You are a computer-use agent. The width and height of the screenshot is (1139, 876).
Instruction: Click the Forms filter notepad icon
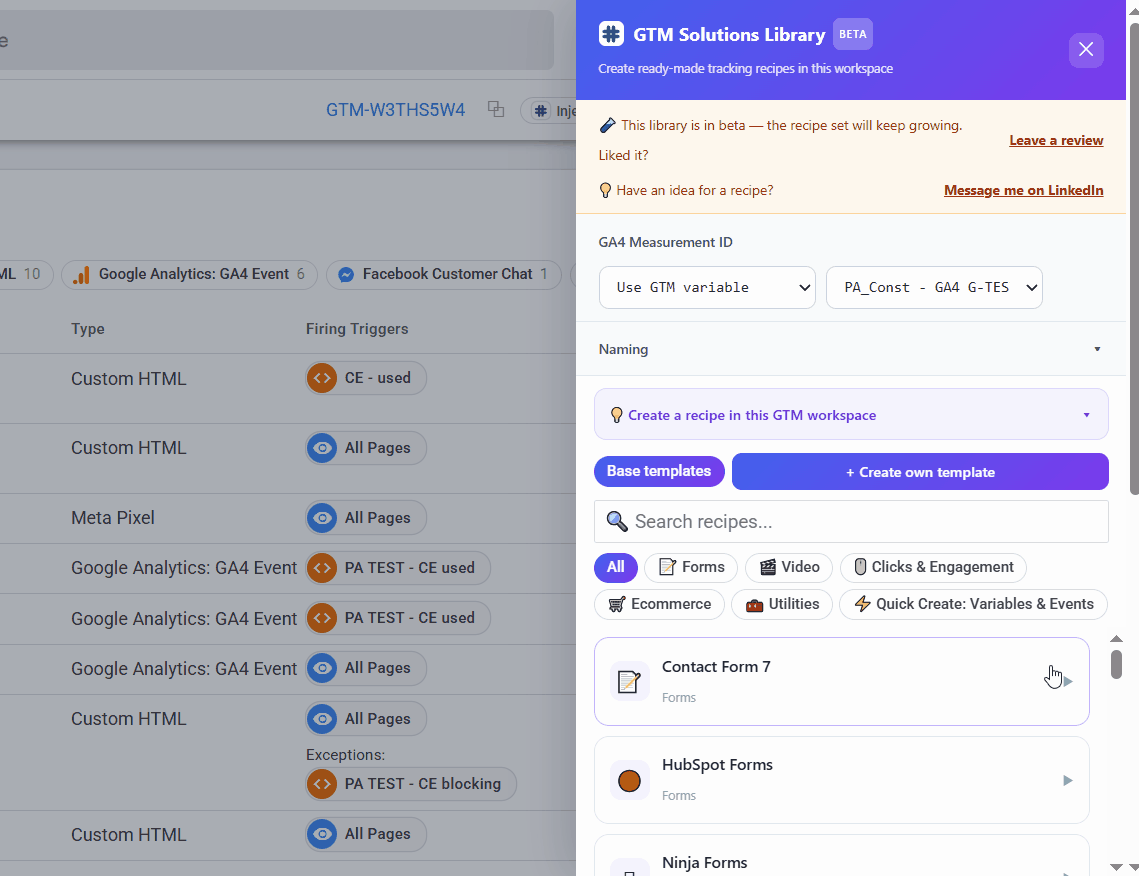(667, 567)
